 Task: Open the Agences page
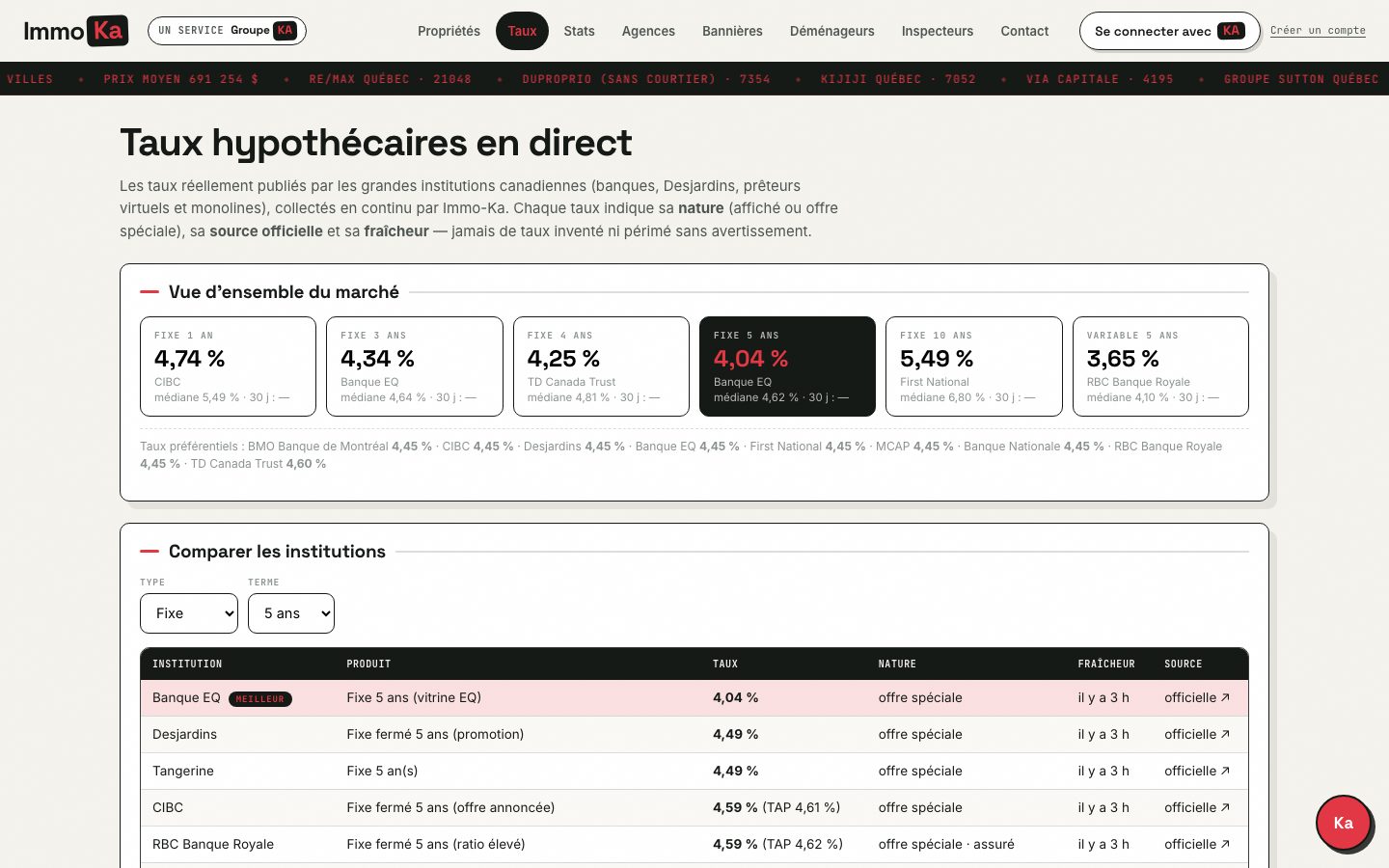648,31
